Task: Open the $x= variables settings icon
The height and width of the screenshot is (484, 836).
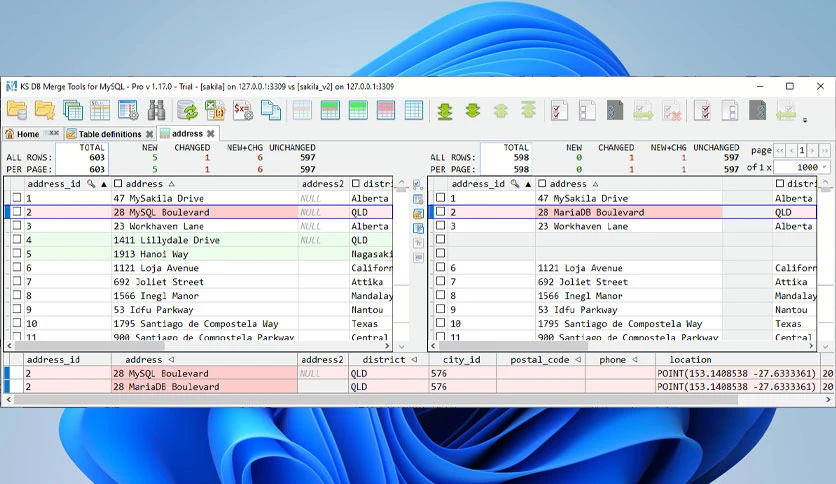Action: (243, 110)
